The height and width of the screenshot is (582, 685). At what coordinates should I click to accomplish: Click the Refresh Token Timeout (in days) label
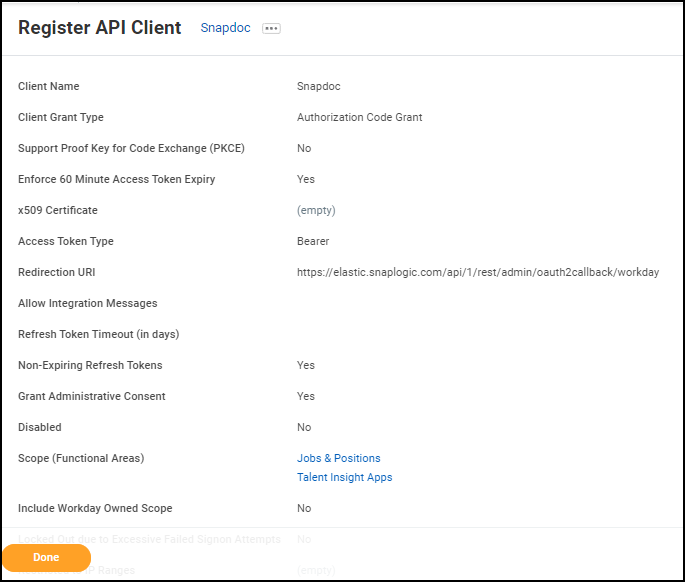(99, 334)
